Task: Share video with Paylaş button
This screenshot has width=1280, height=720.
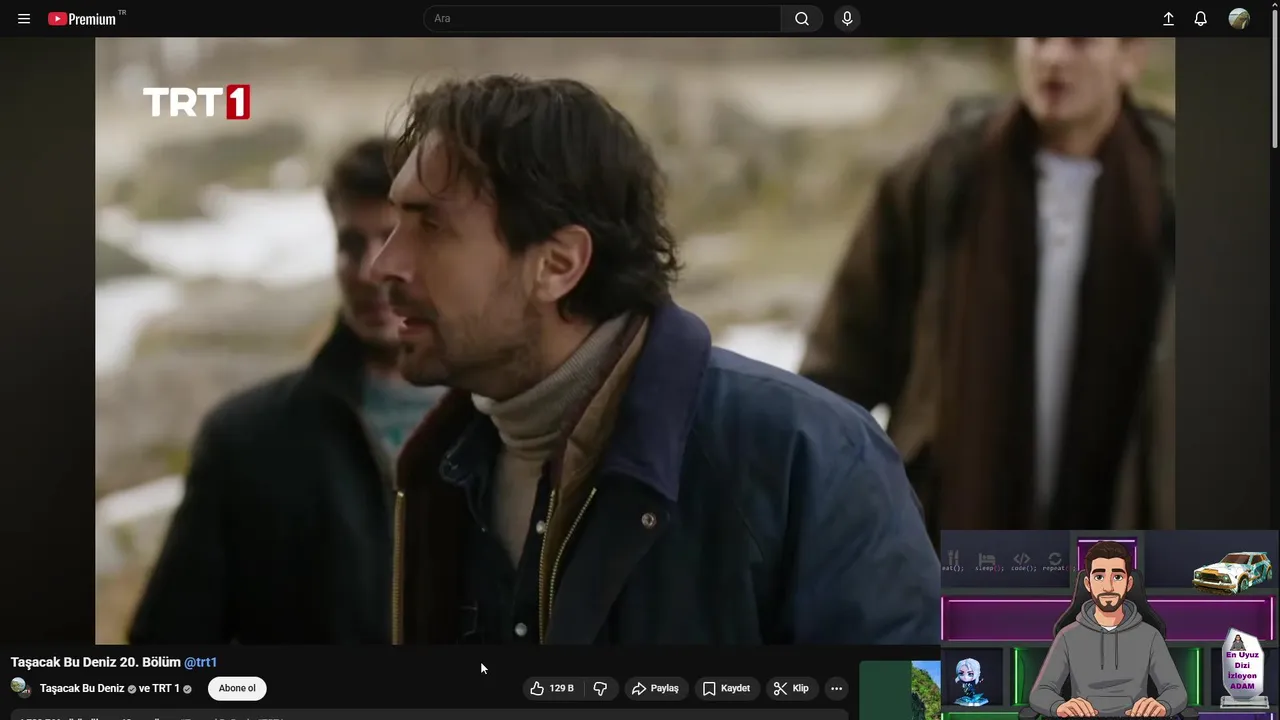Action: [x=656, y=688]
